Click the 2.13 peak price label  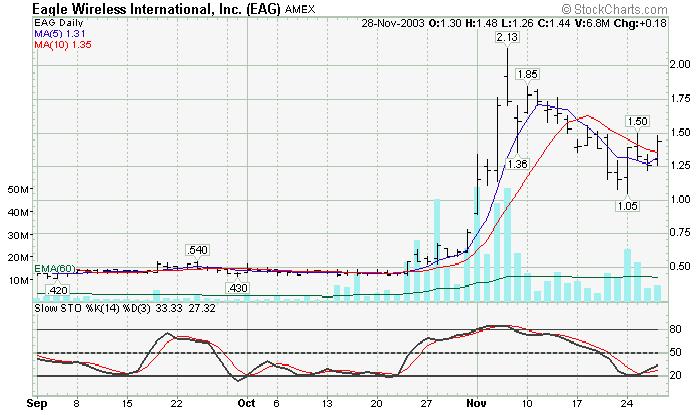[507, 37]
